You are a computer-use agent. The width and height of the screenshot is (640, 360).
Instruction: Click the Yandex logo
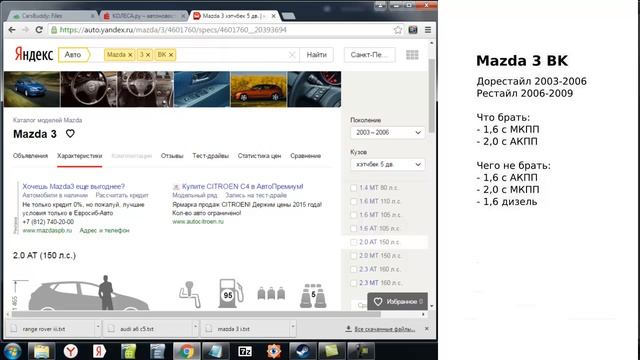[34, 54]
